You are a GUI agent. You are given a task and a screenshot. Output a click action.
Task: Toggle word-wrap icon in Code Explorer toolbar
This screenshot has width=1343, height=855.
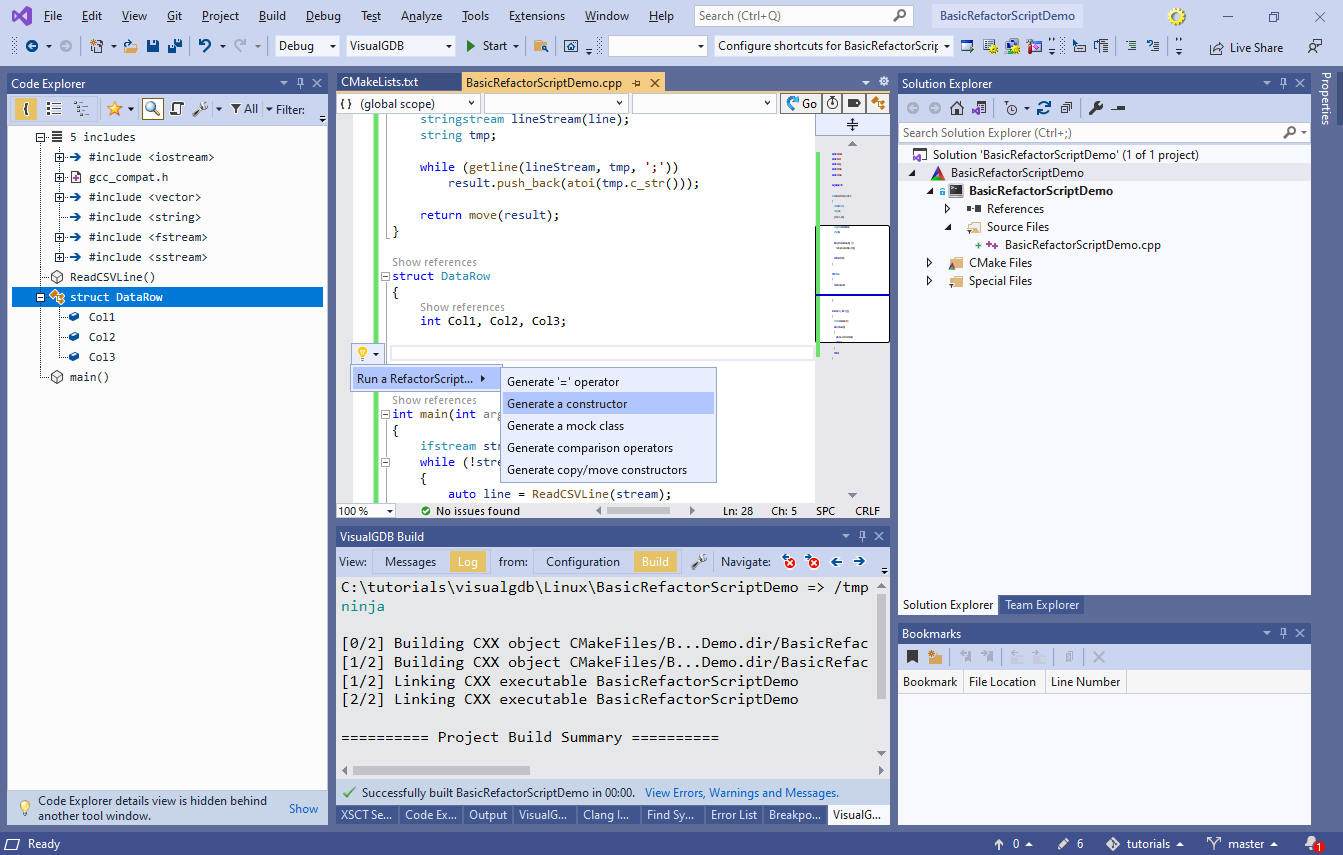(176, 109)
